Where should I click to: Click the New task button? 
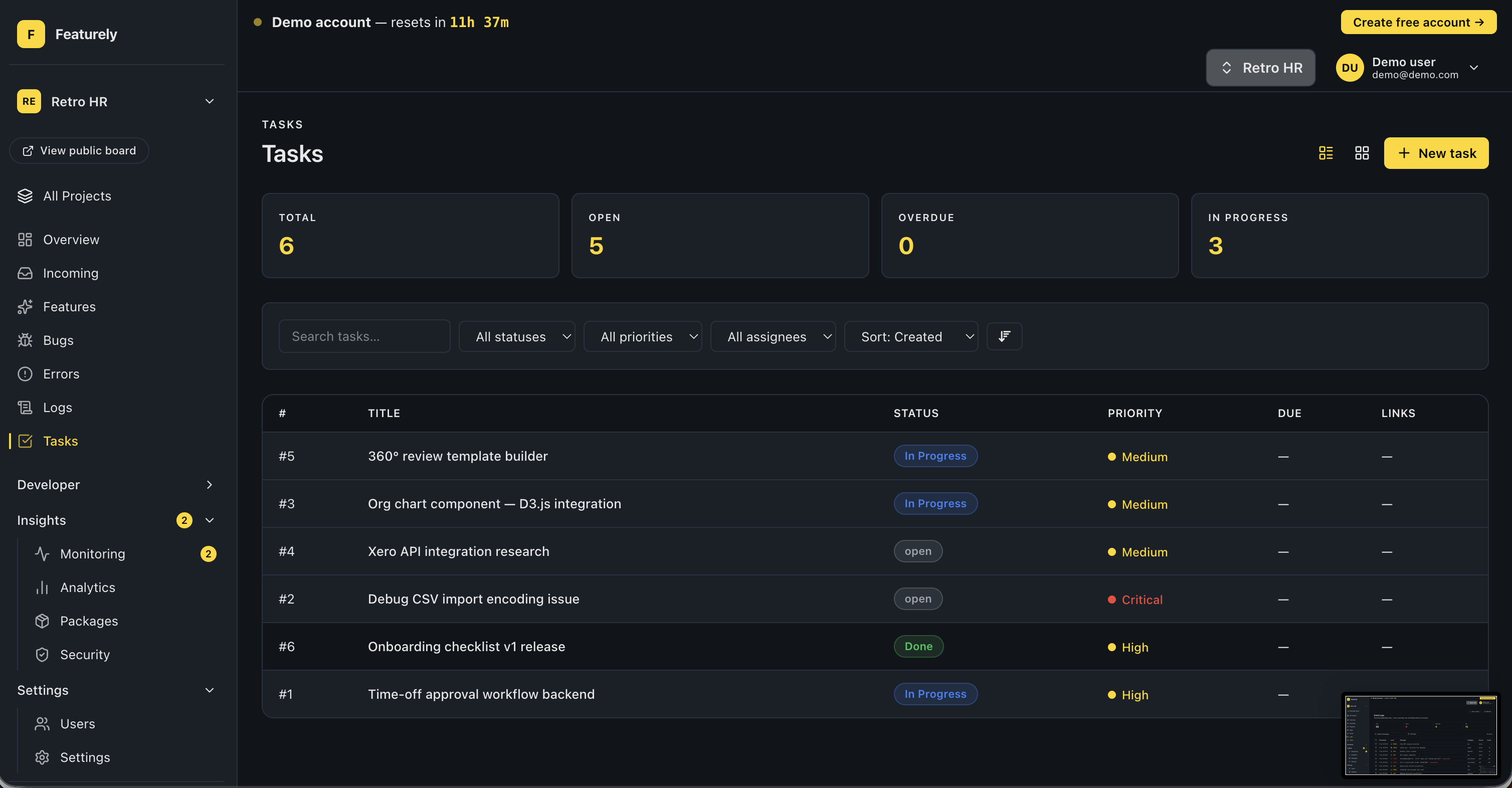tap(1436, 153)
